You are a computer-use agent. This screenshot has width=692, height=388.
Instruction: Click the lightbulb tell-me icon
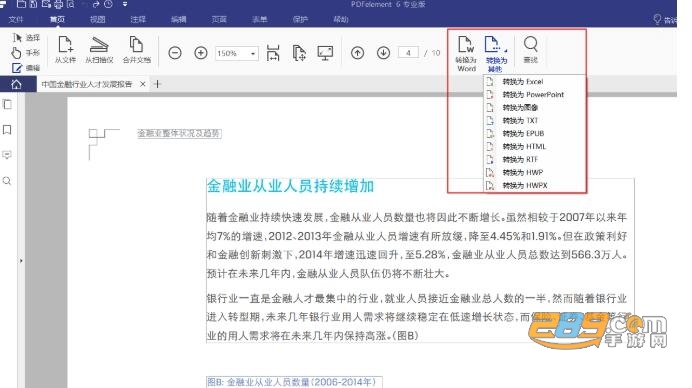pos(657,19)
